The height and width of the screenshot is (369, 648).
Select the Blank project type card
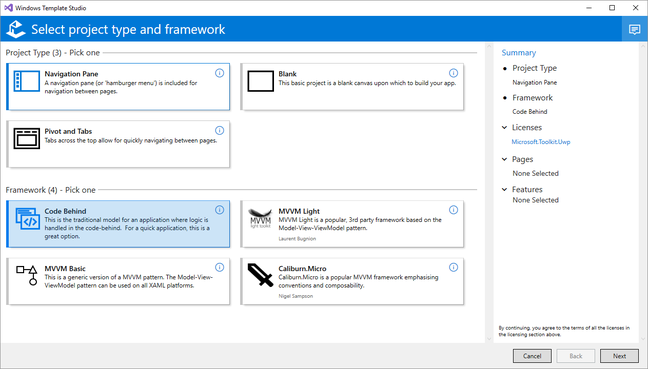click(x=352, y=87)
